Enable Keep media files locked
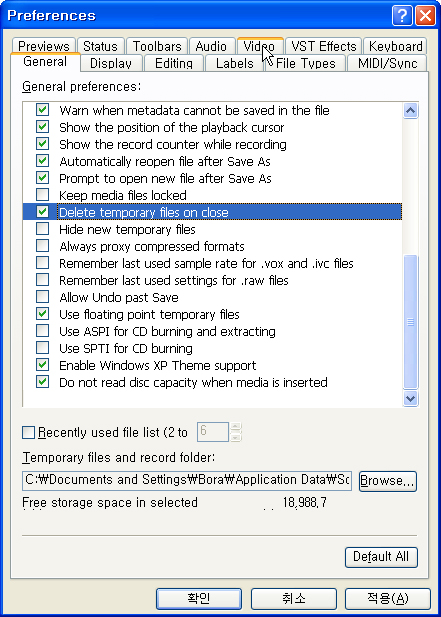Screen dimensions: 441x617 pos(42,195)
